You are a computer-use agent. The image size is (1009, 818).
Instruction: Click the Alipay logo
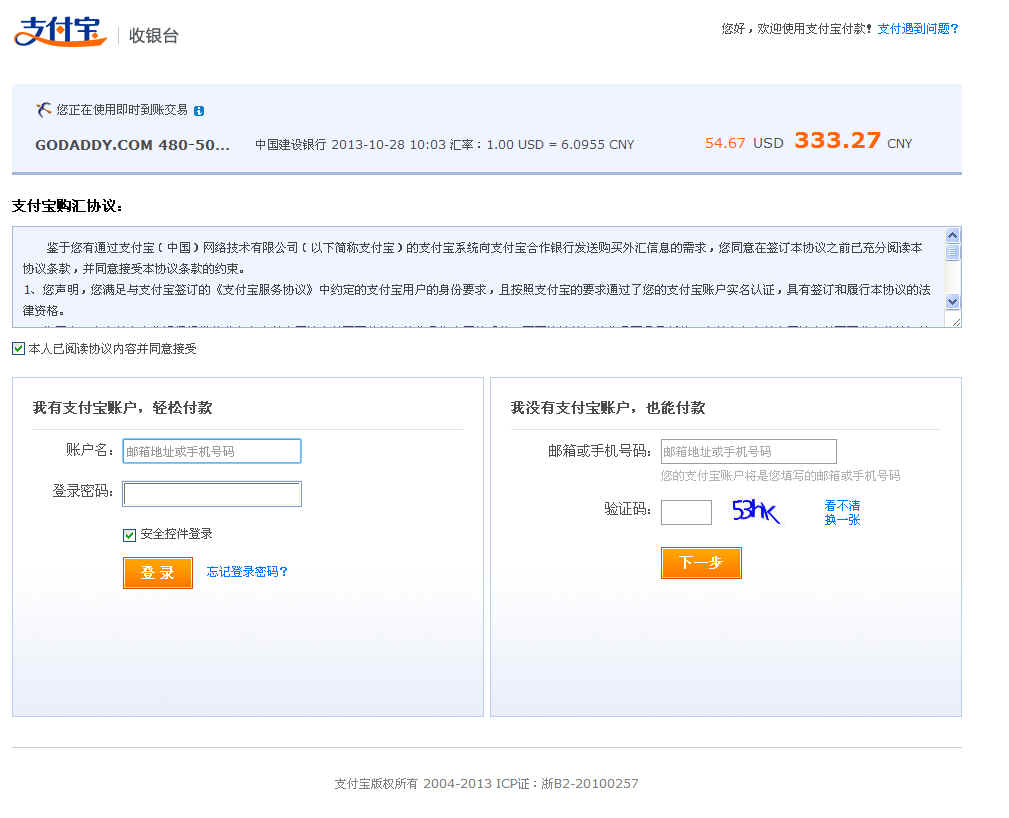tap(60, 32)
